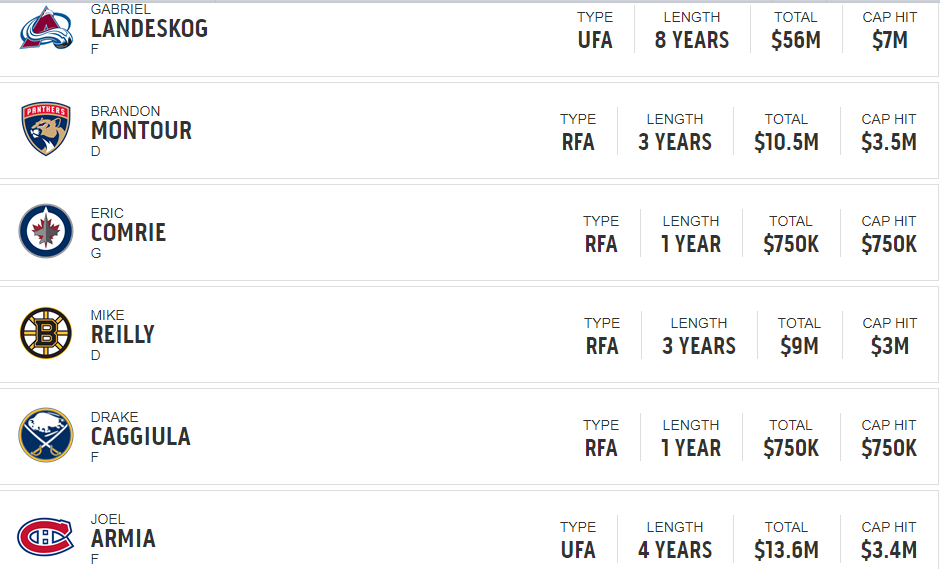The width and height of the screenshot is (940, 569).
Task: Click the Buffalo Sabres team logo
Action: tap(46, 435)
